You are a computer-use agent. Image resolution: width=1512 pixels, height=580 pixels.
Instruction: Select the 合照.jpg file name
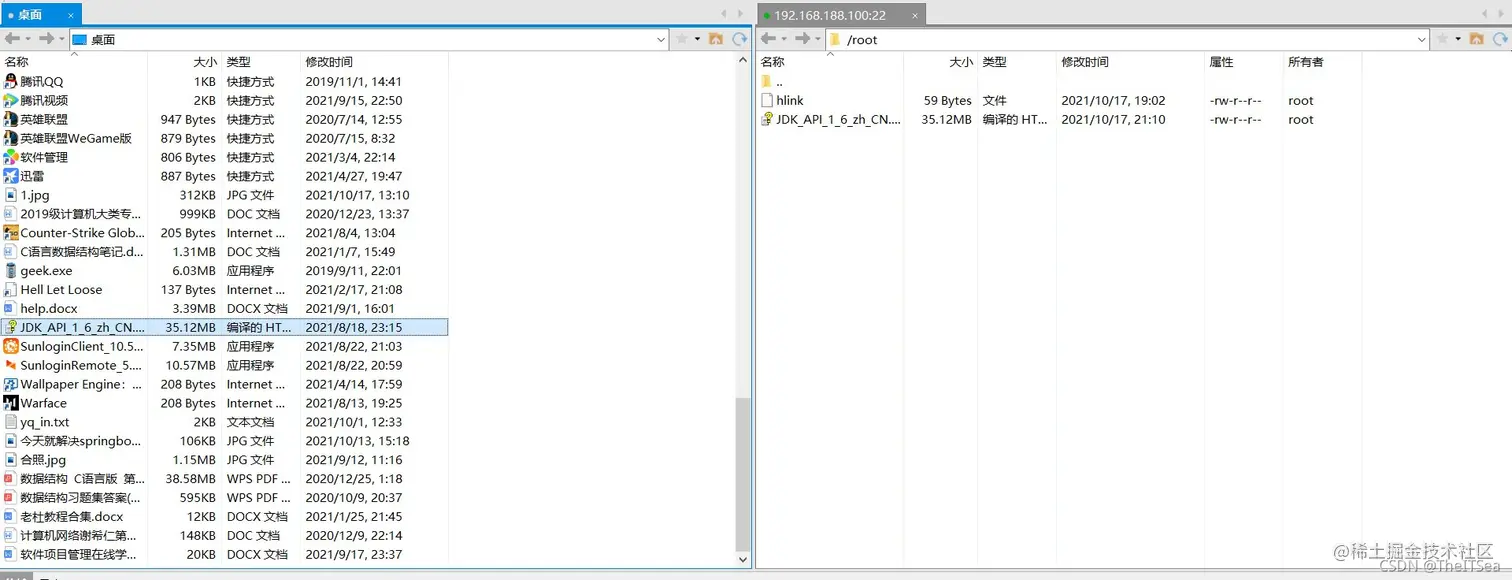click(x=43, y=461)
